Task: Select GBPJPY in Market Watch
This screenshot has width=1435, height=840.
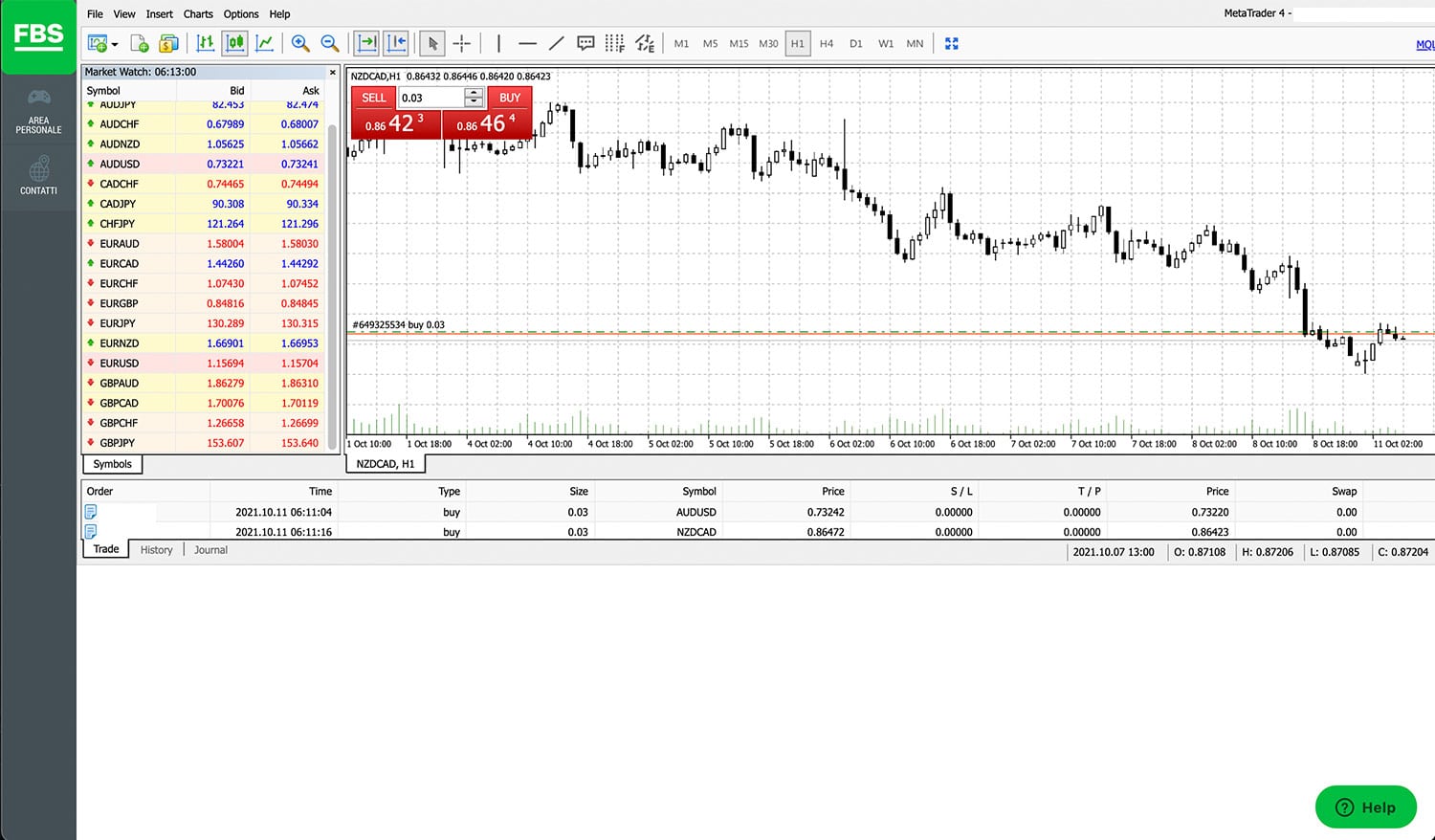Action: pyautogui.click(x=204, y=443)
